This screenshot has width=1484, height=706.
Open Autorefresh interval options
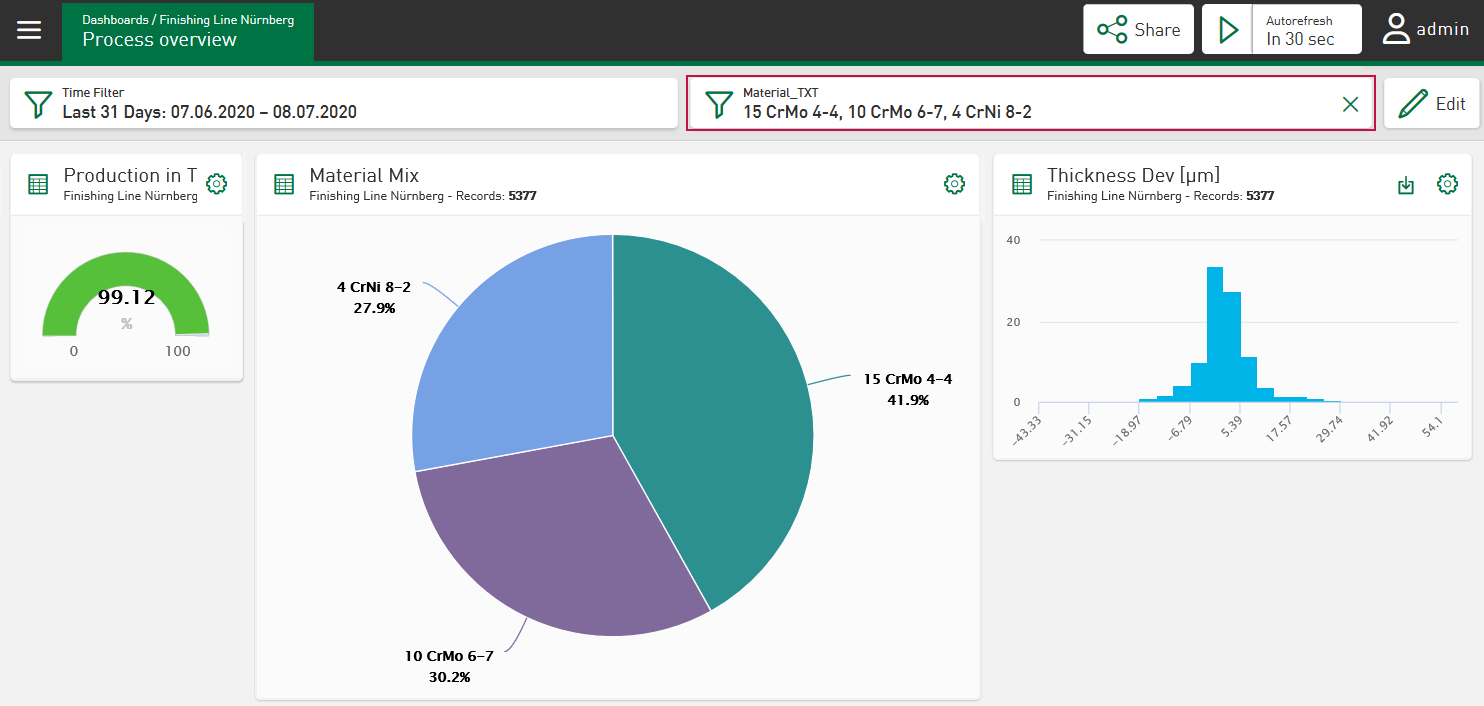(x=1306, y=30)
